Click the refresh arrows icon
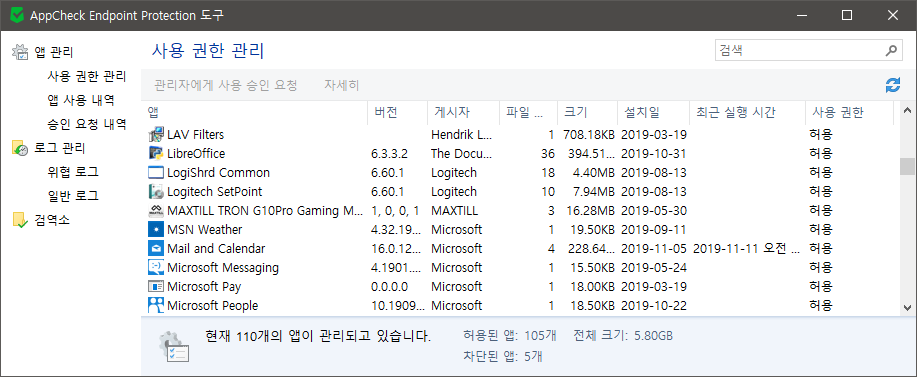917x377 pixels. [892, 85]
